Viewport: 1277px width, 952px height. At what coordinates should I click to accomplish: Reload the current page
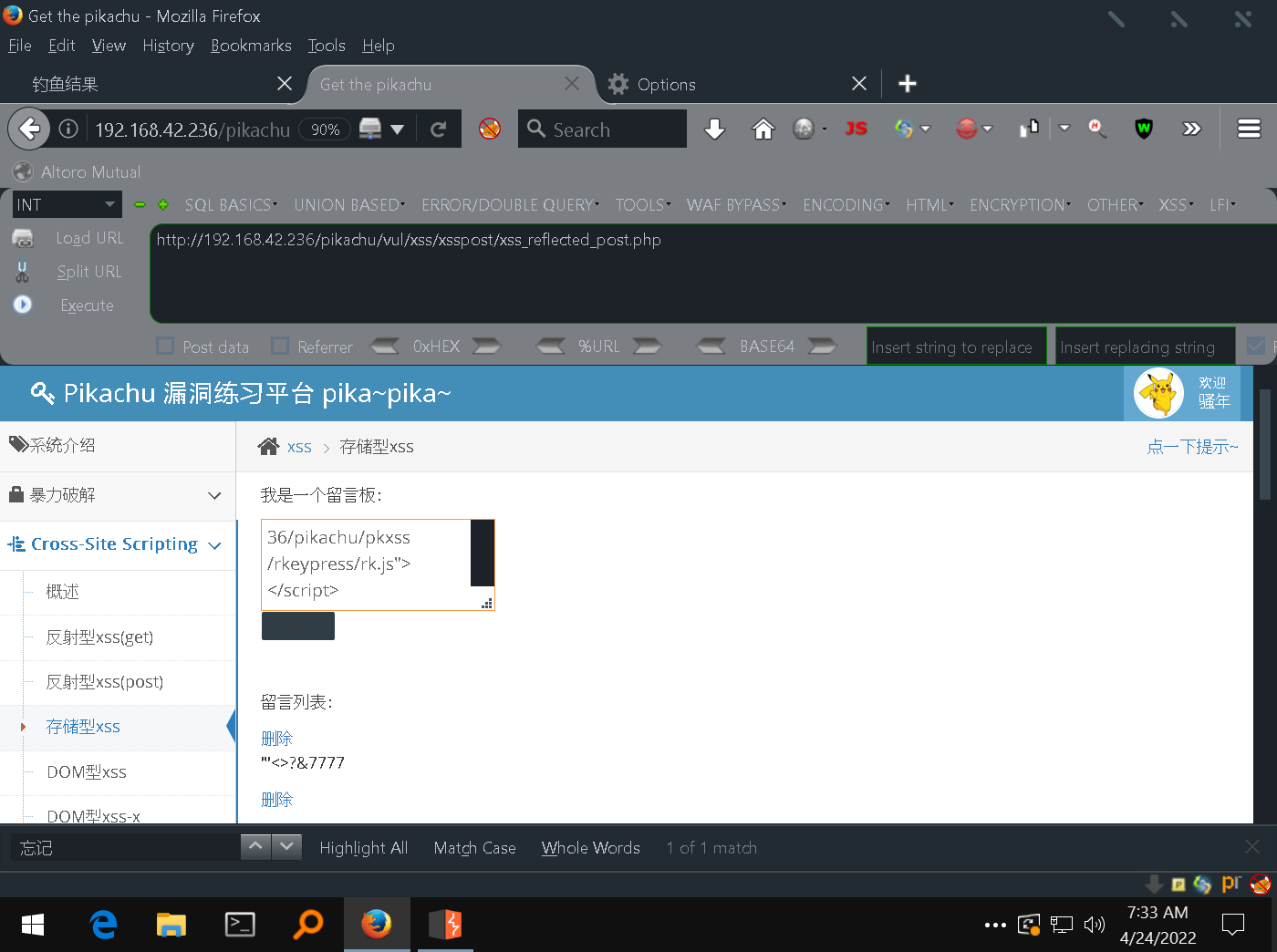[x=439, y=129]
